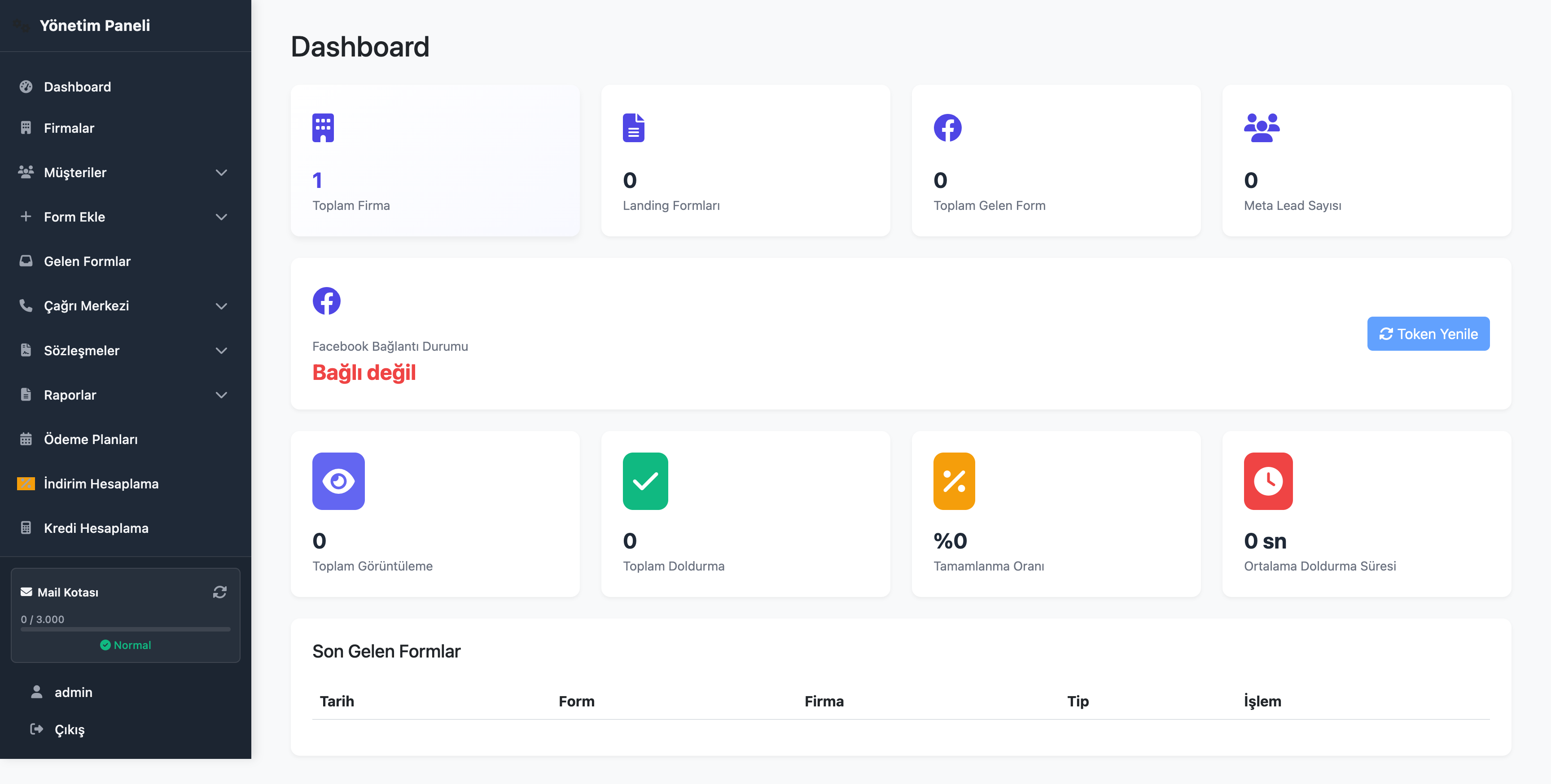Expand the Müşteriler submenu chevron
This screenshot has width=1551, height=784.
click(222, 173)
